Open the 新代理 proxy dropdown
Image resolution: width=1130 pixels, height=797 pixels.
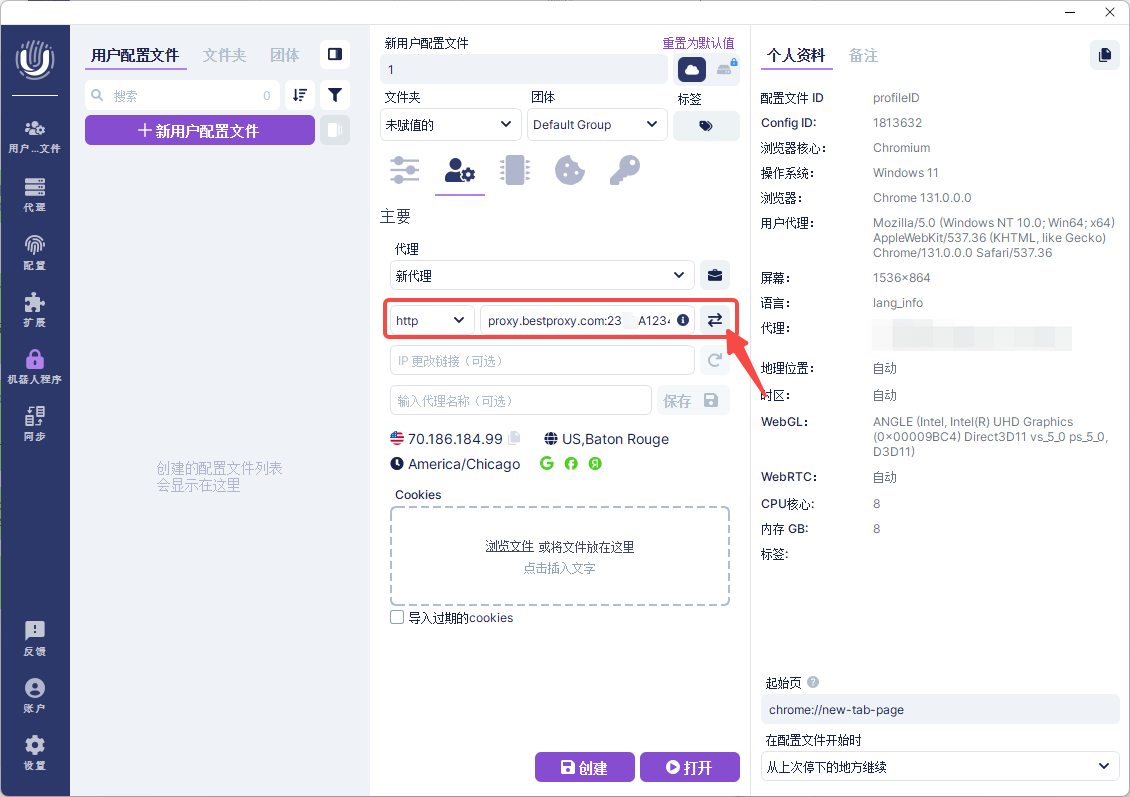point(541,275)
